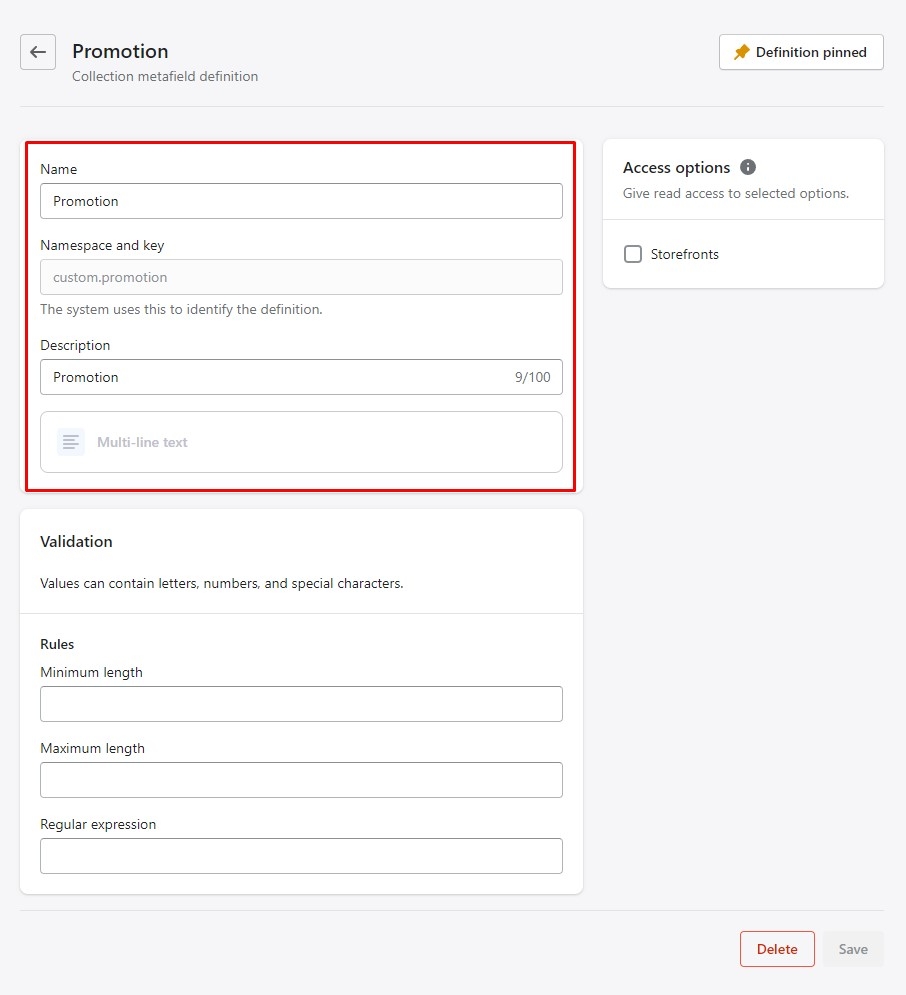Click the Storefronts label text
This screenshot has height=995, width=906.
(x=685, y=254)
